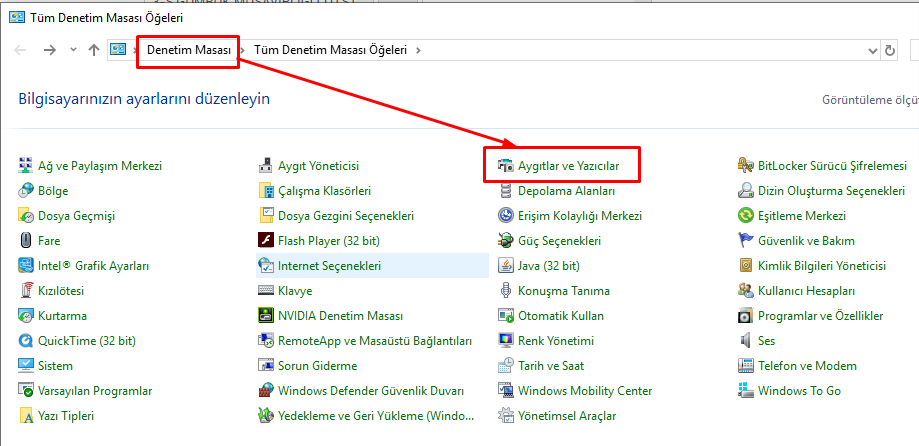Click the Flash Player icon
Viewport: 919px width, 446px height.
point(266,241)
